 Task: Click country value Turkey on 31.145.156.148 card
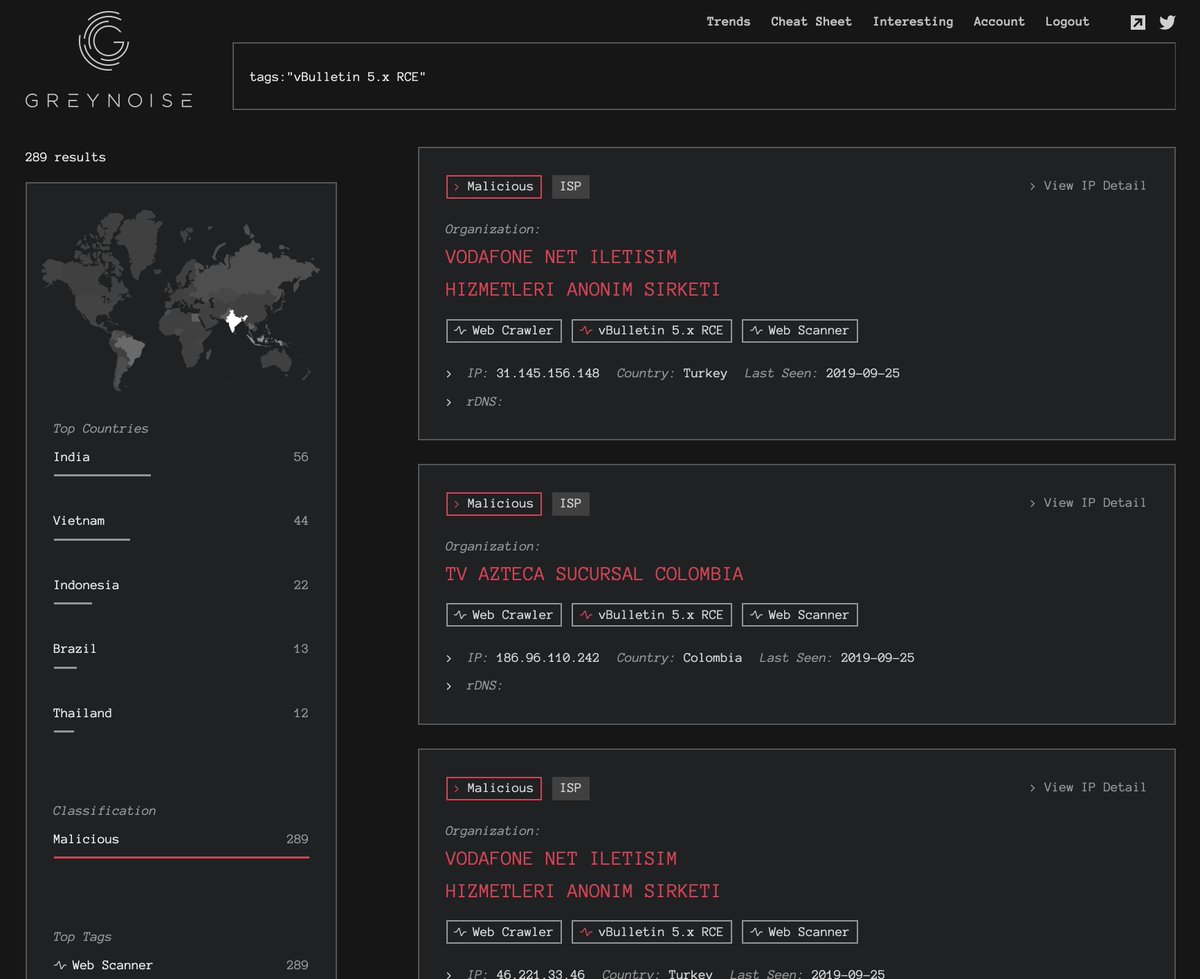705,374
